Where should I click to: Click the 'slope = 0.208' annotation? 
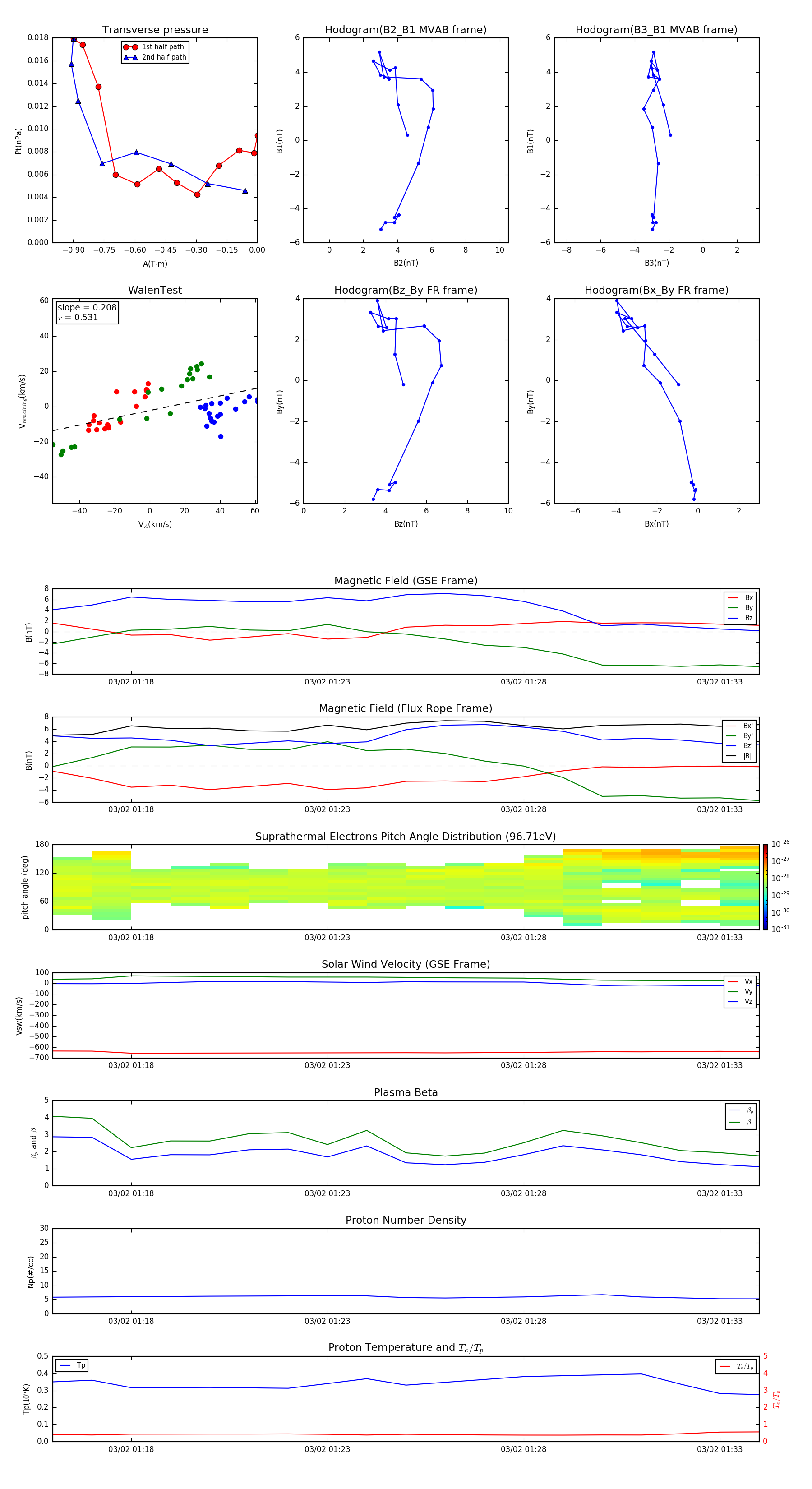coord(87,308)
